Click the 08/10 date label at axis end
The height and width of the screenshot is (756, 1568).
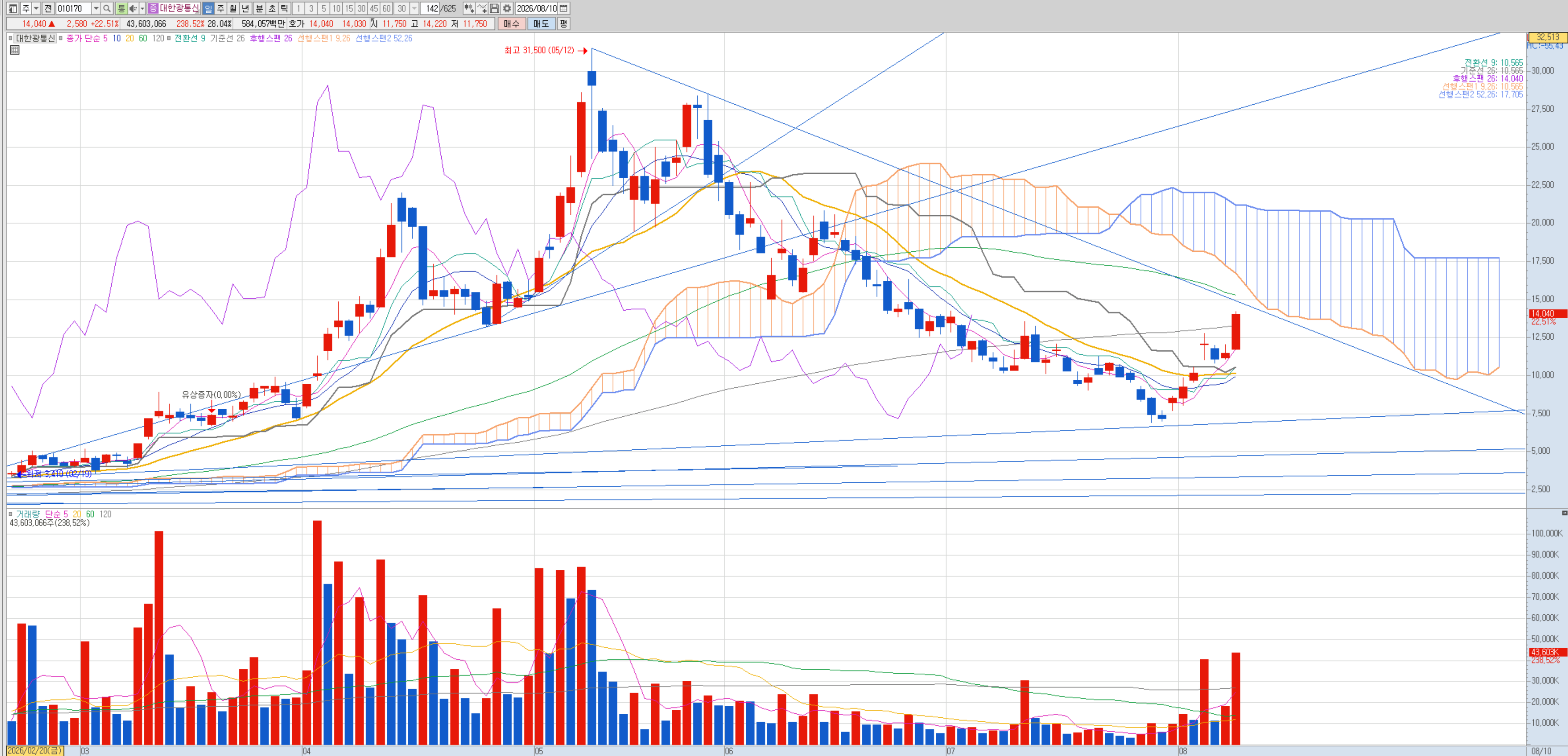coord(1541,751)
